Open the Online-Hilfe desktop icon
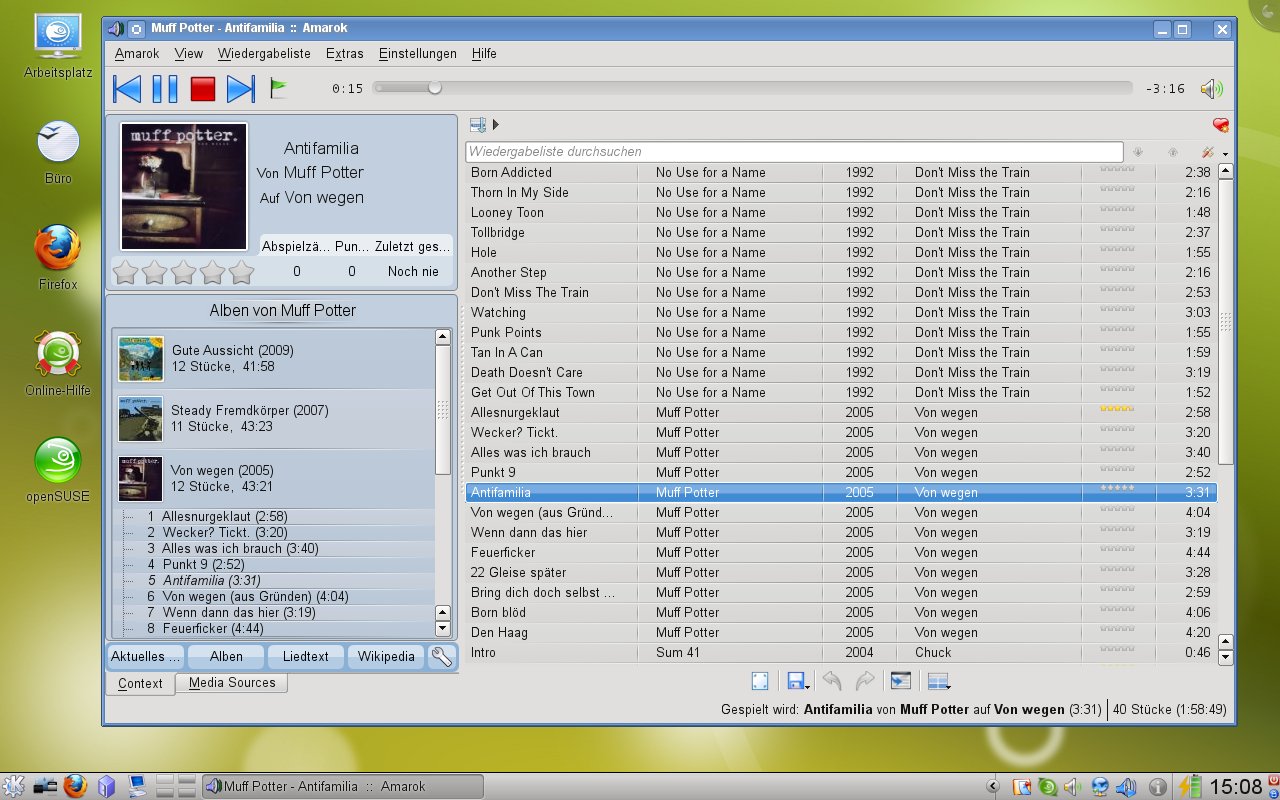Image resolution: width=1280 pixels, height=800 pixels. click(58, 364)
